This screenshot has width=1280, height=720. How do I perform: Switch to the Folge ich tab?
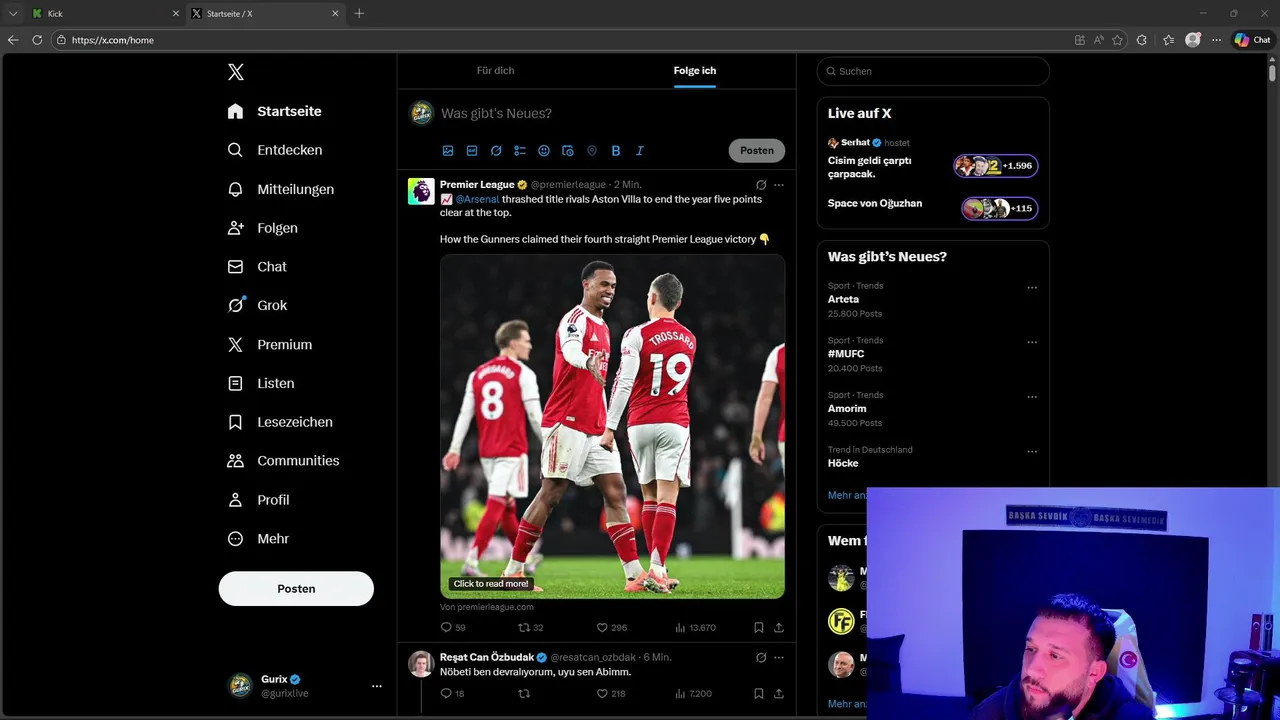click(695, 71)
